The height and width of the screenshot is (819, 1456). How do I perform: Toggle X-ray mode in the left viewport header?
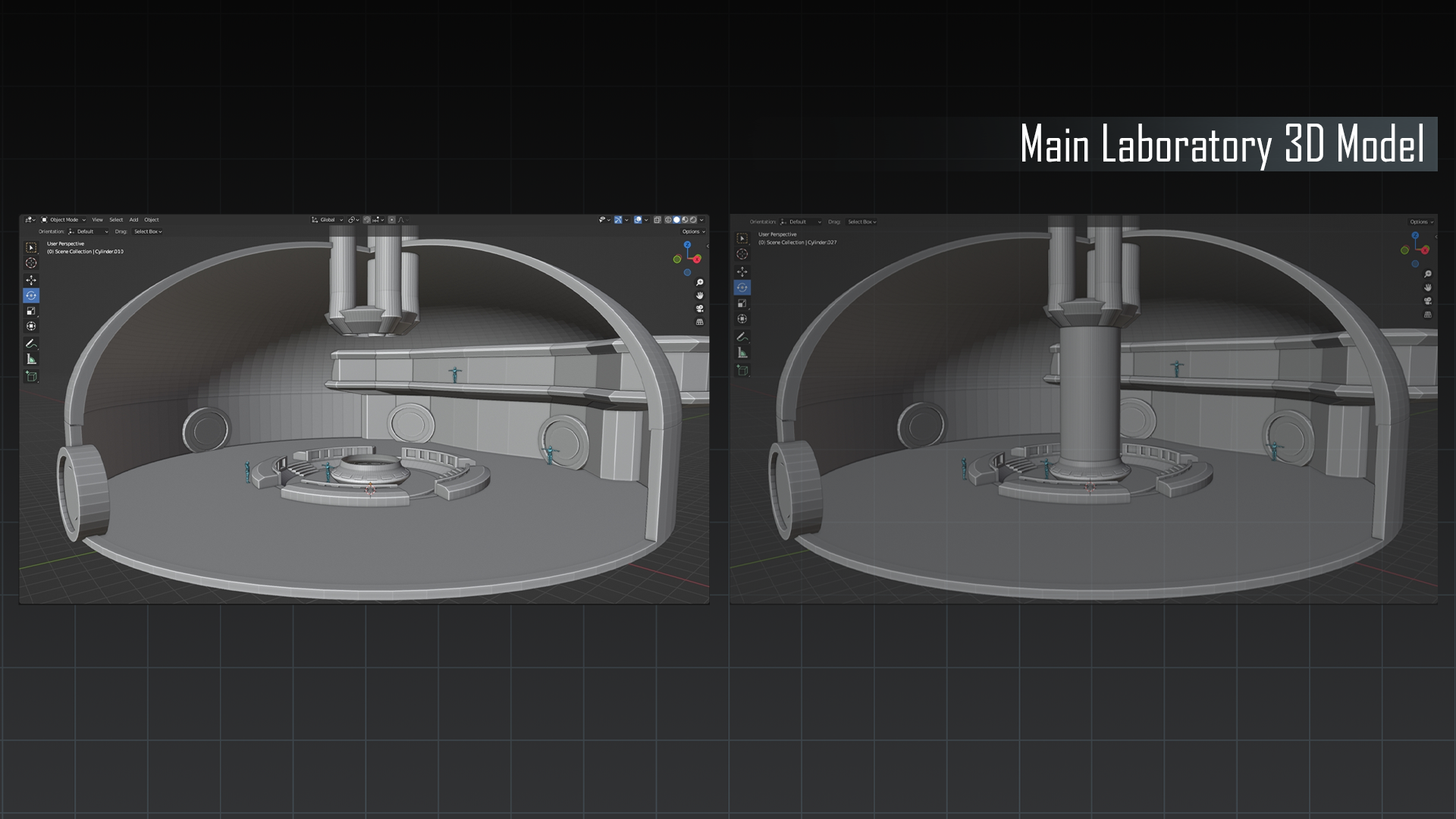coord(657,220)
